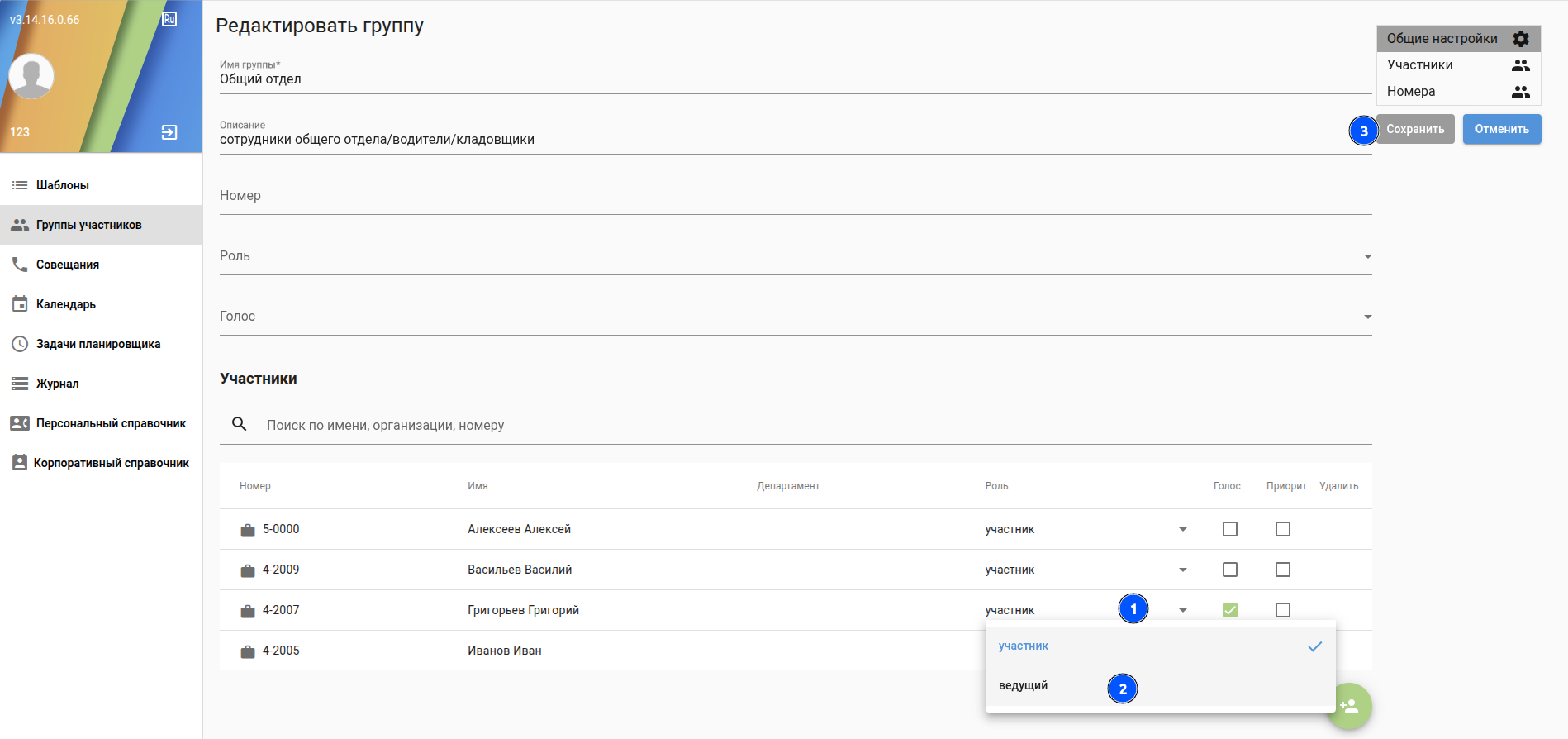Click the logout icon next to 123
Image resolution: width=1568 pixels, height=739 pixels.
(169, 132)
